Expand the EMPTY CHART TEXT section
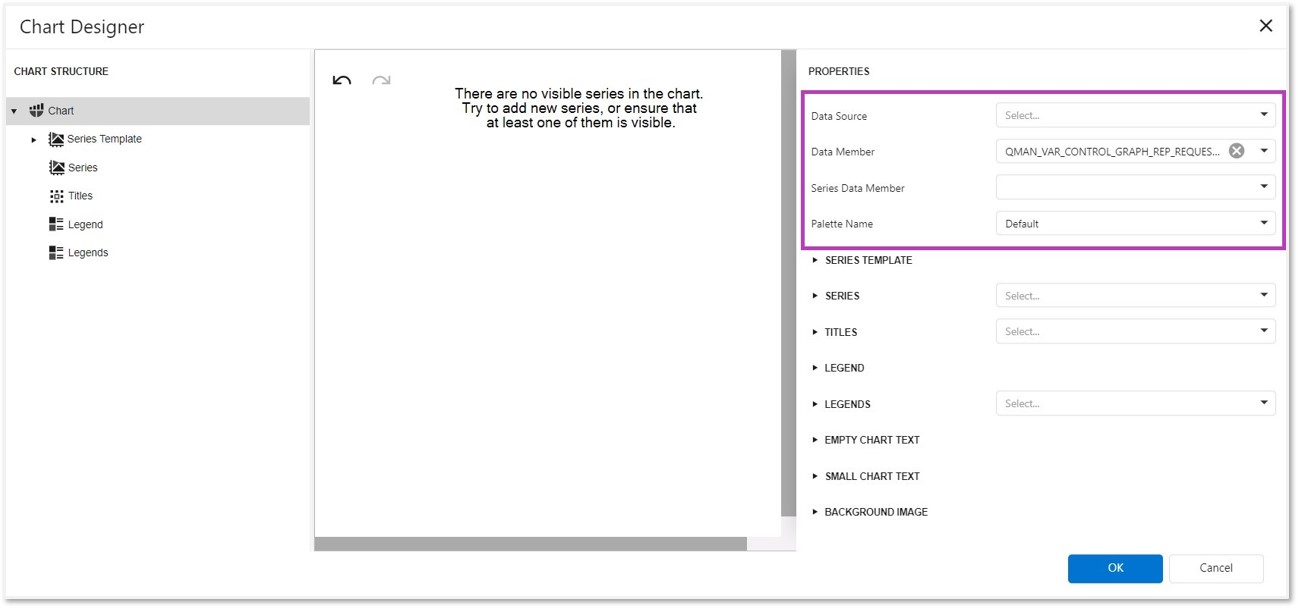This screenshot has width=1298, height=608. pos(815,440)
